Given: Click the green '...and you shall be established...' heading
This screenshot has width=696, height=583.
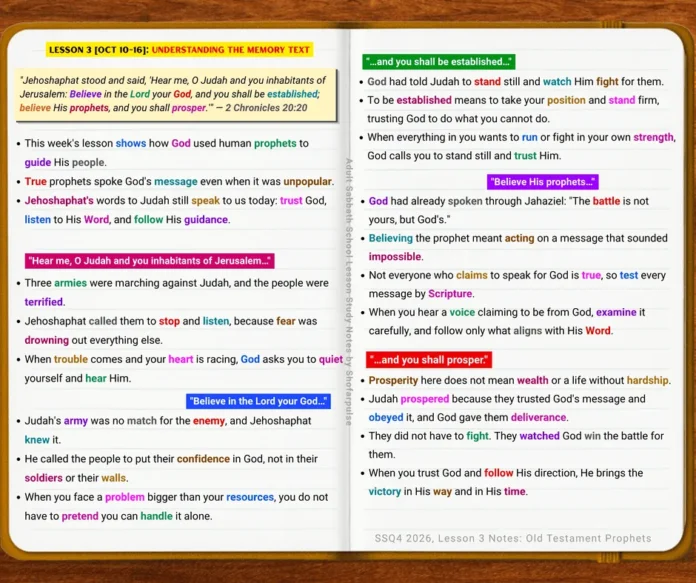Looking at the screenshot, I should pyautogui.click(x=439, y=62).
